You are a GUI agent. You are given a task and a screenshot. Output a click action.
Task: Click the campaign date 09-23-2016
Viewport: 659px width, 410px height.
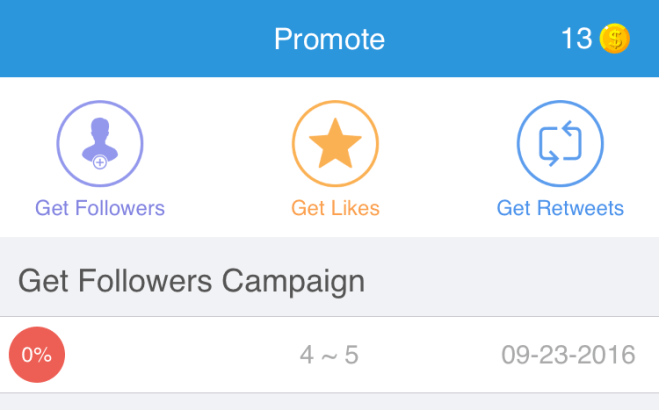point(569,355)
